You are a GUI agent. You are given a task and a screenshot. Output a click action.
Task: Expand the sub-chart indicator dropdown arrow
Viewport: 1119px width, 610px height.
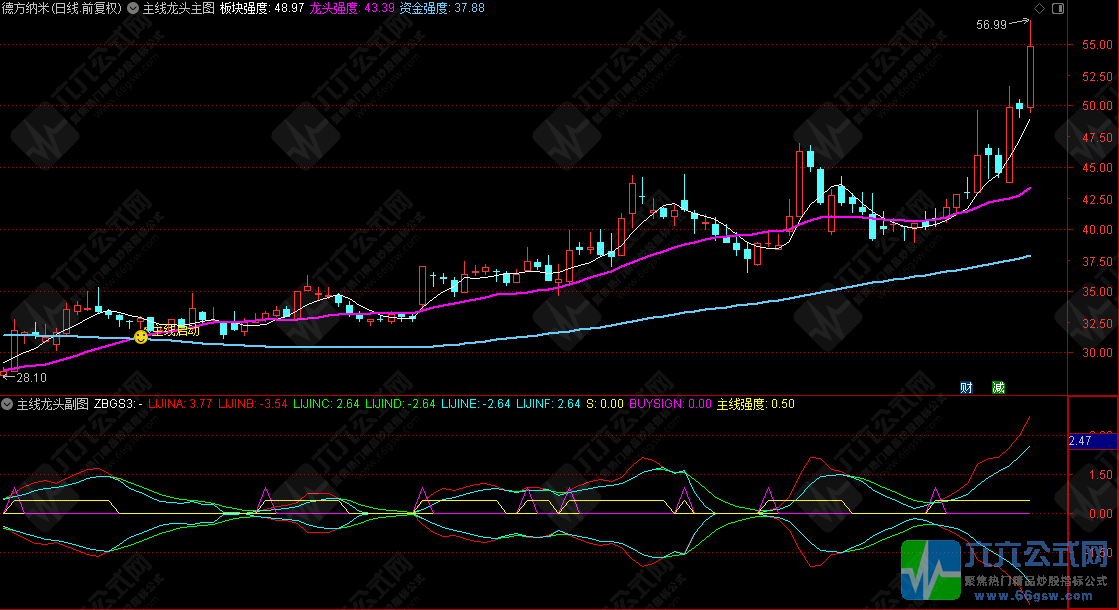pos(8,404)
